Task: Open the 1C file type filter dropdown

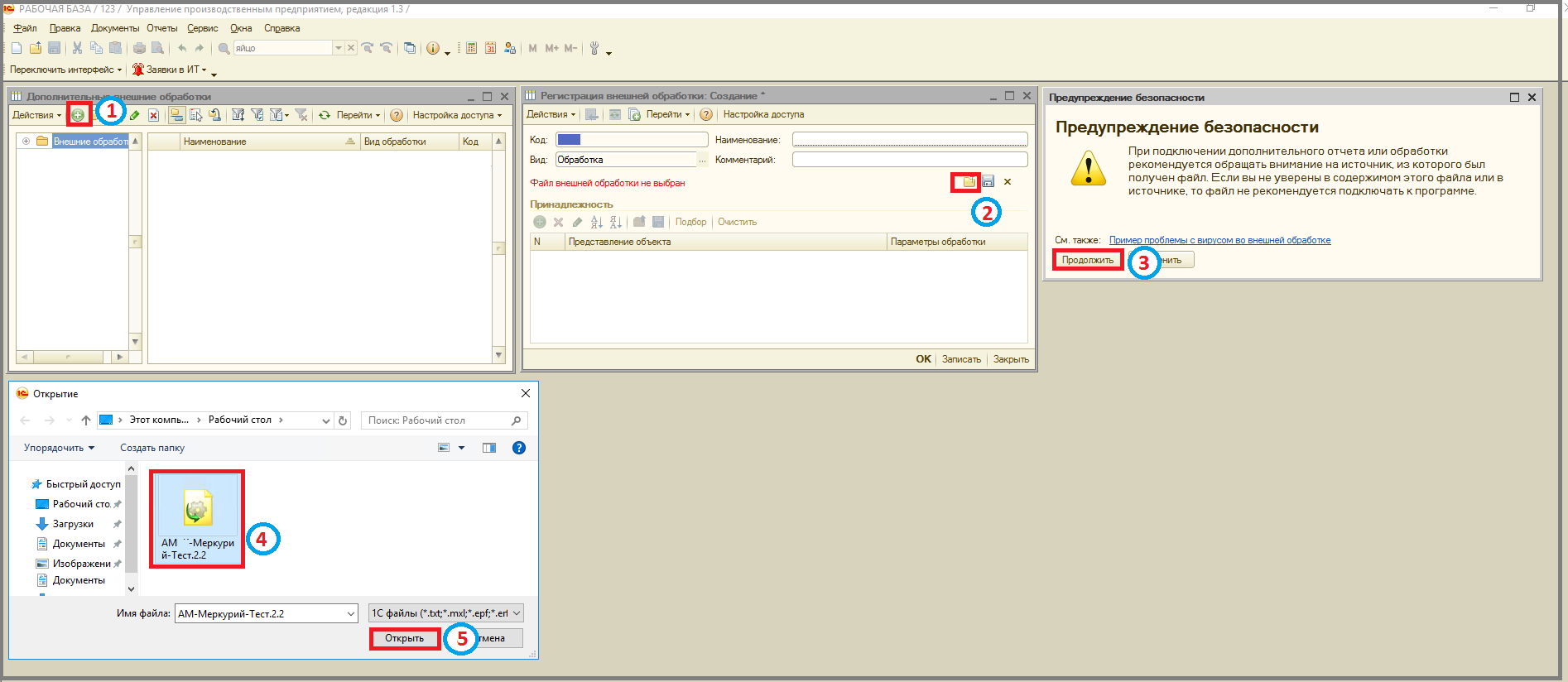Action: point(517,613)
